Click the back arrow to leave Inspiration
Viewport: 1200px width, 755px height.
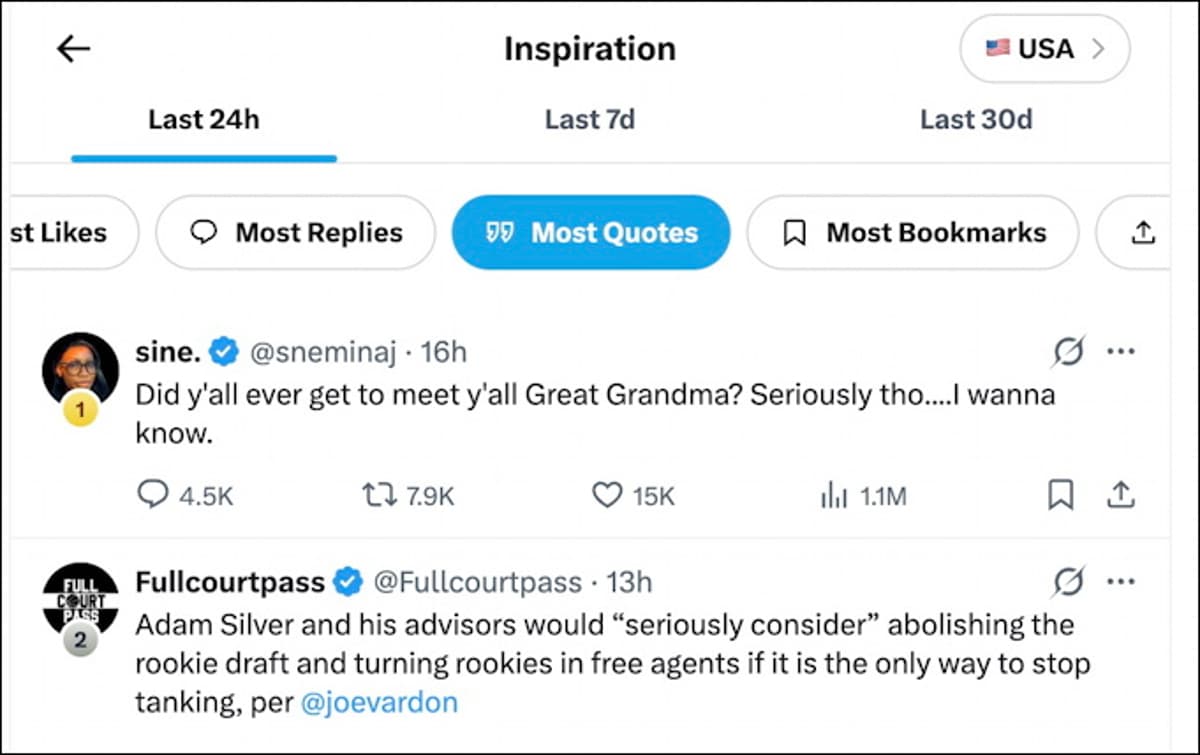73,48
